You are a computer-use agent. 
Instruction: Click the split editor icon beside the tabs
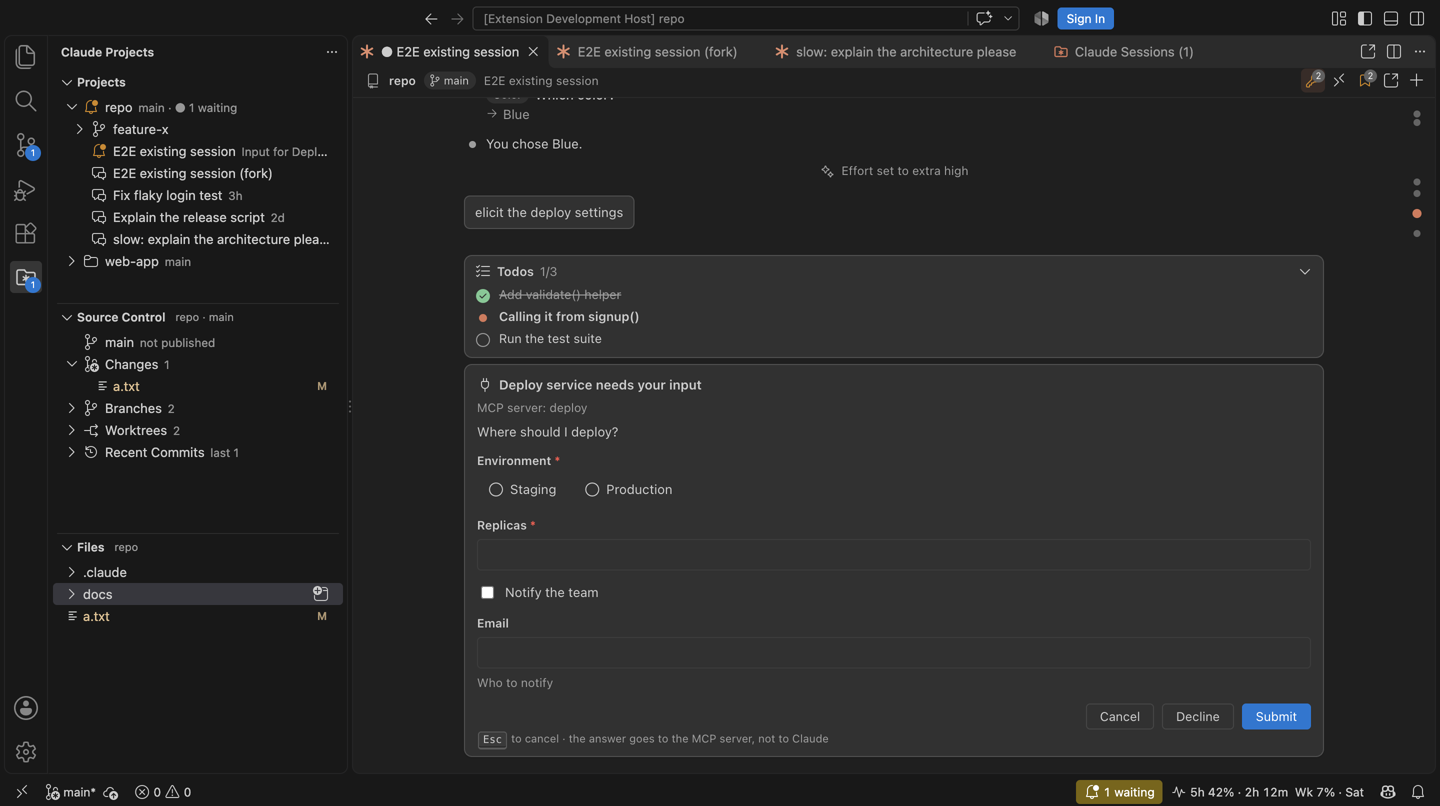(x=1394, y=52)
